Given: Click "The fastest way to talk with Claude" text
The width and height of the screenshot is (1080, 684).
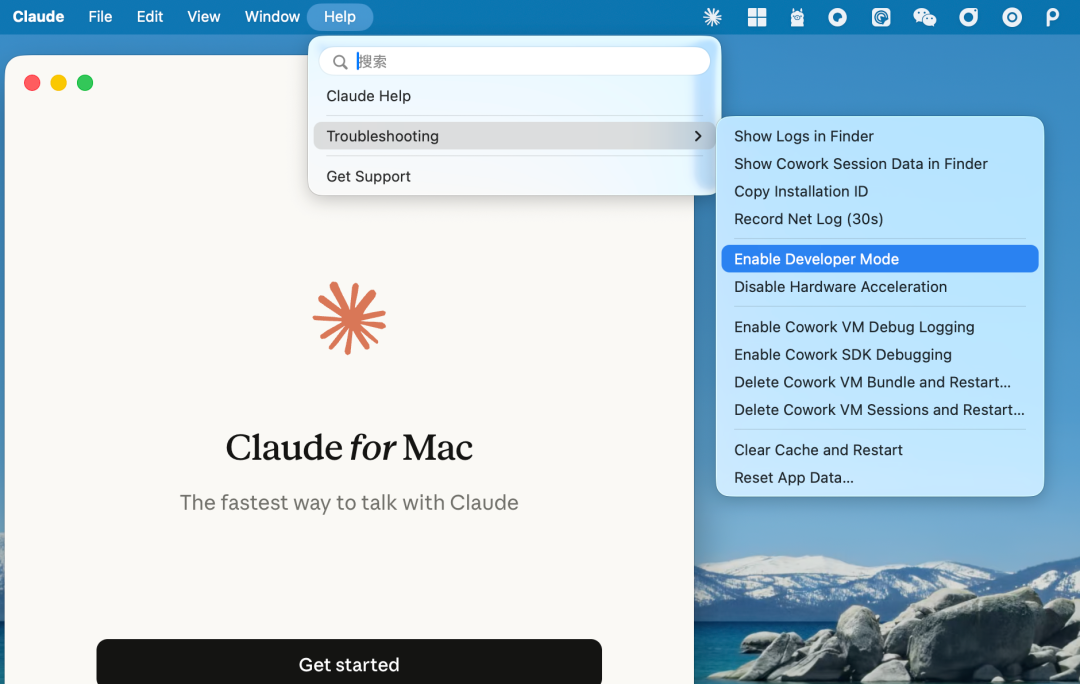Looking at the screenshot, I should [x=349, y=503].
